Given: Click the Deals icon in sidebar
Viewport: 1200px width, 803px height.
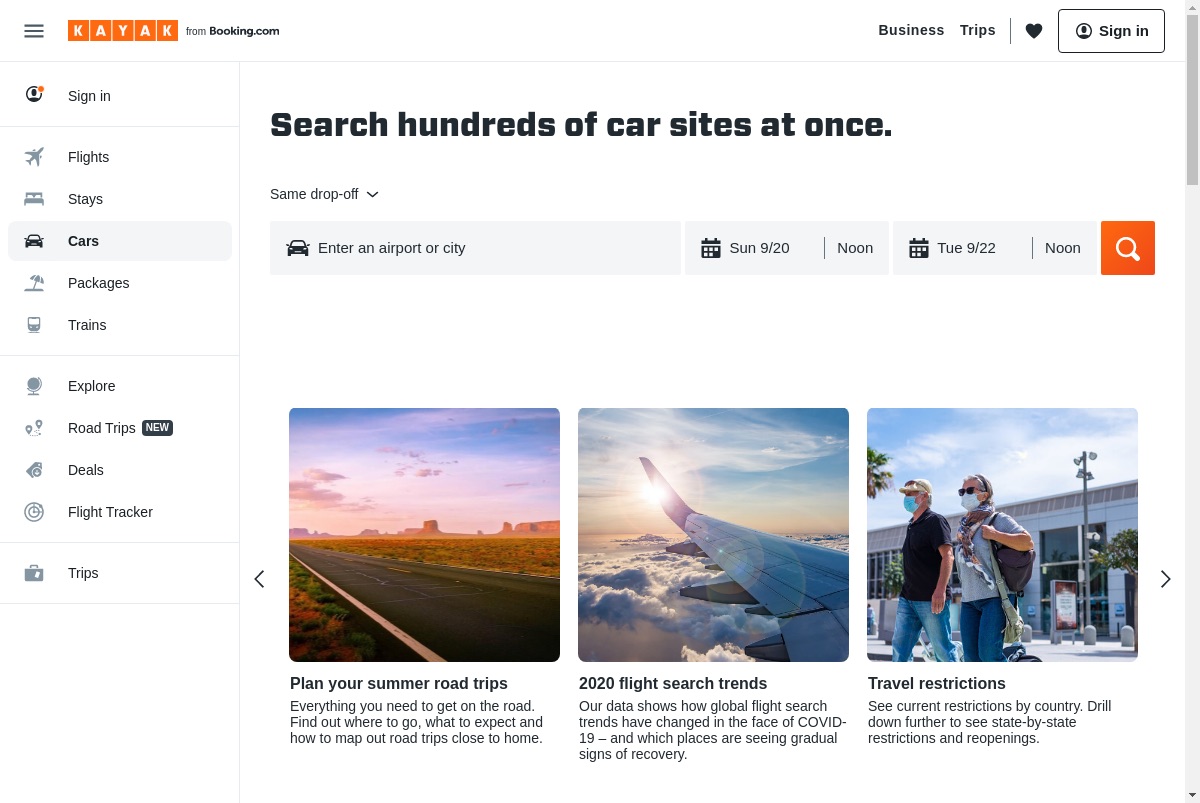Looking at the screenshot, I should tap(34, 470).
